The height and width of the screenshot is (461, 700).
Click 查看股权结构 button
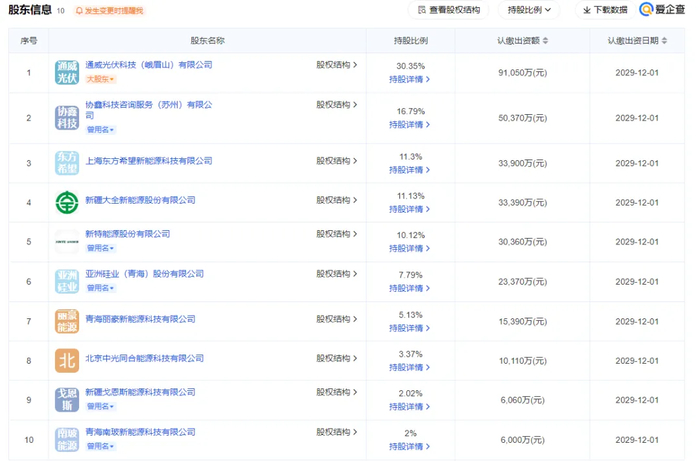coord(449,10)
